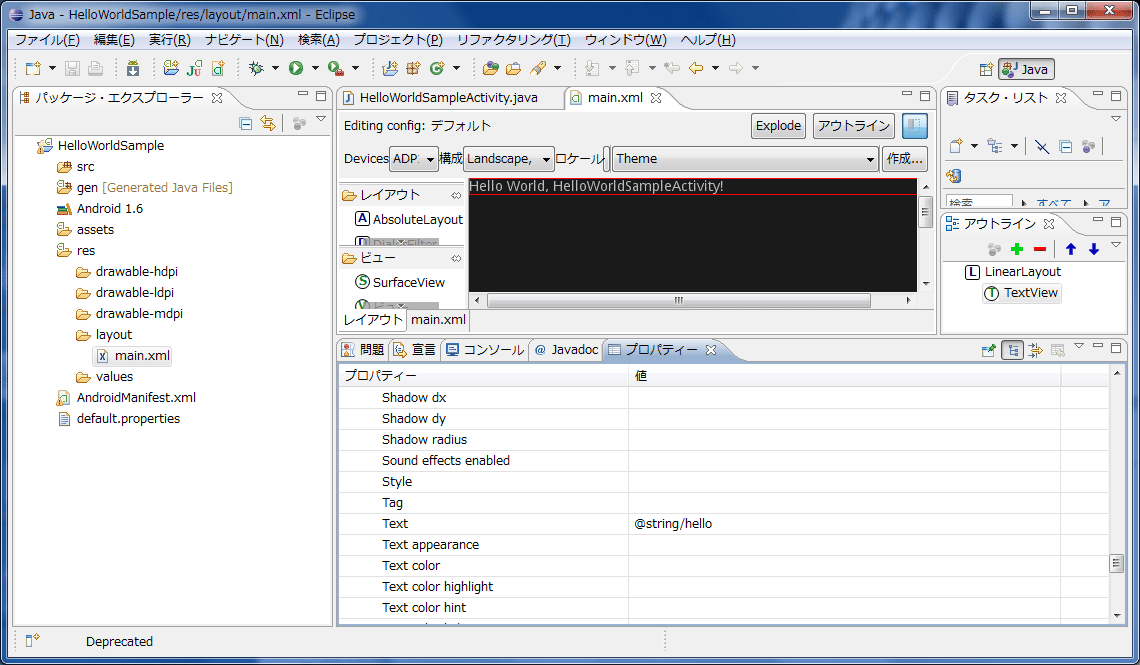Move outline element down with blue arrow
The image size is (1140, 665).
pos(1093,249)
